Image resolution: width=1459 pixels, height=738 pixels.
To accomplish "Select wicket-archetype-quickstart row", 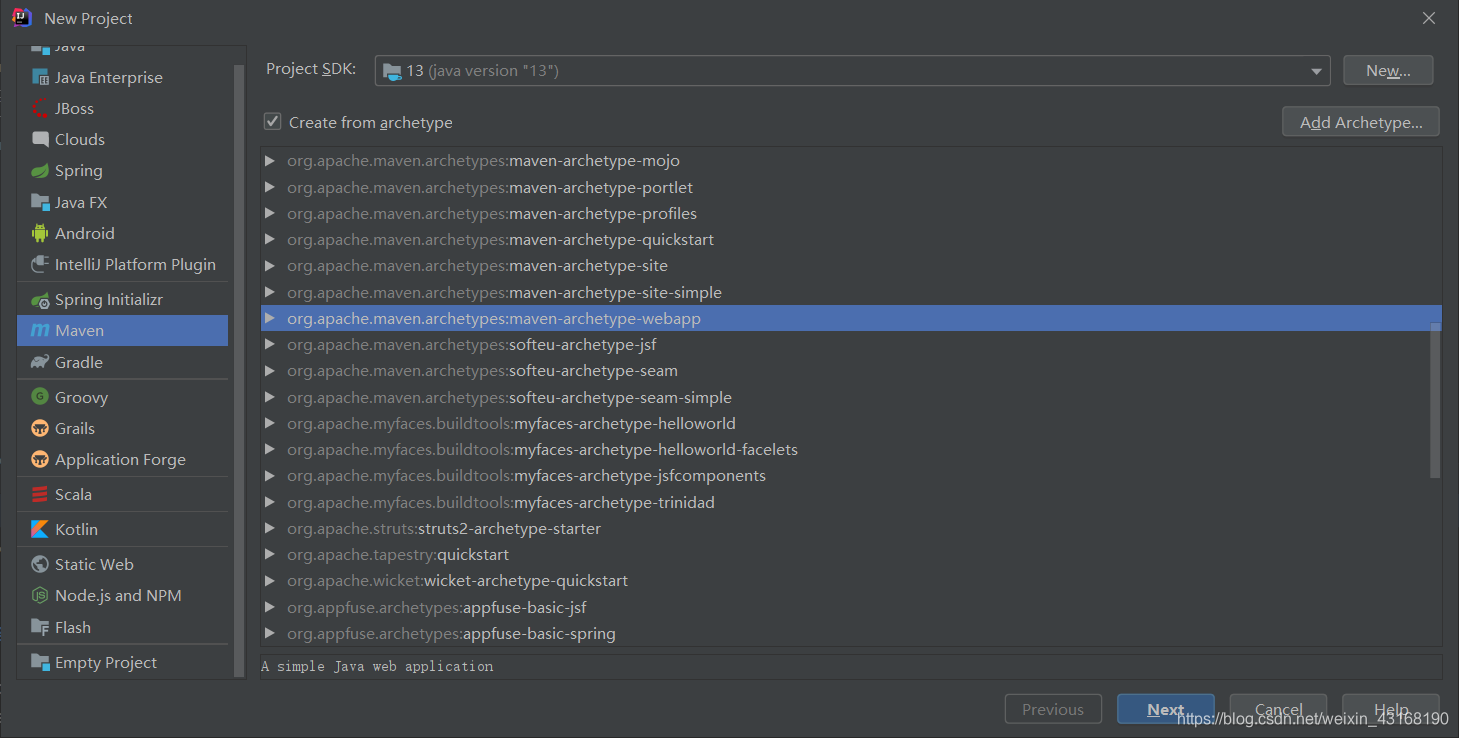I will (851, 580).
